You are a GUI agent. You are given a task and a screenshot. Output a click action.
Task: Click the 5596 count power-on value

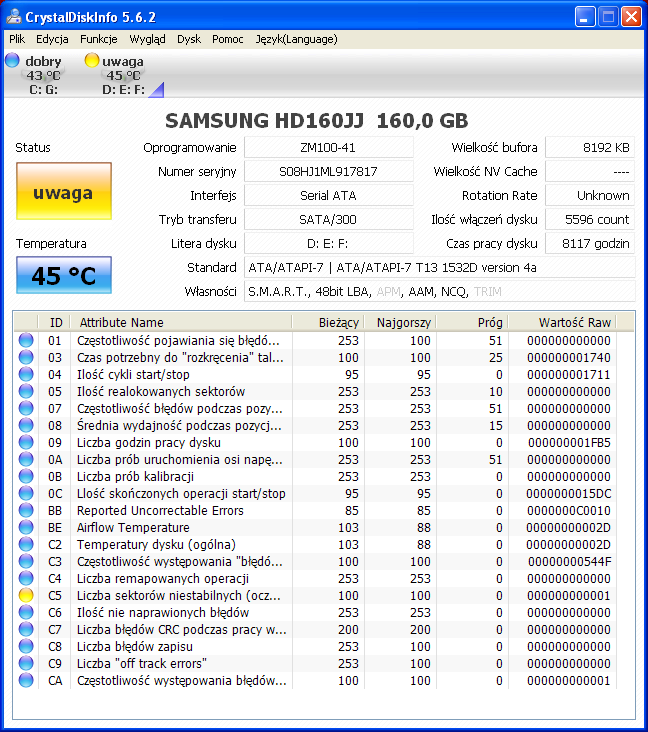pos(590,219)
